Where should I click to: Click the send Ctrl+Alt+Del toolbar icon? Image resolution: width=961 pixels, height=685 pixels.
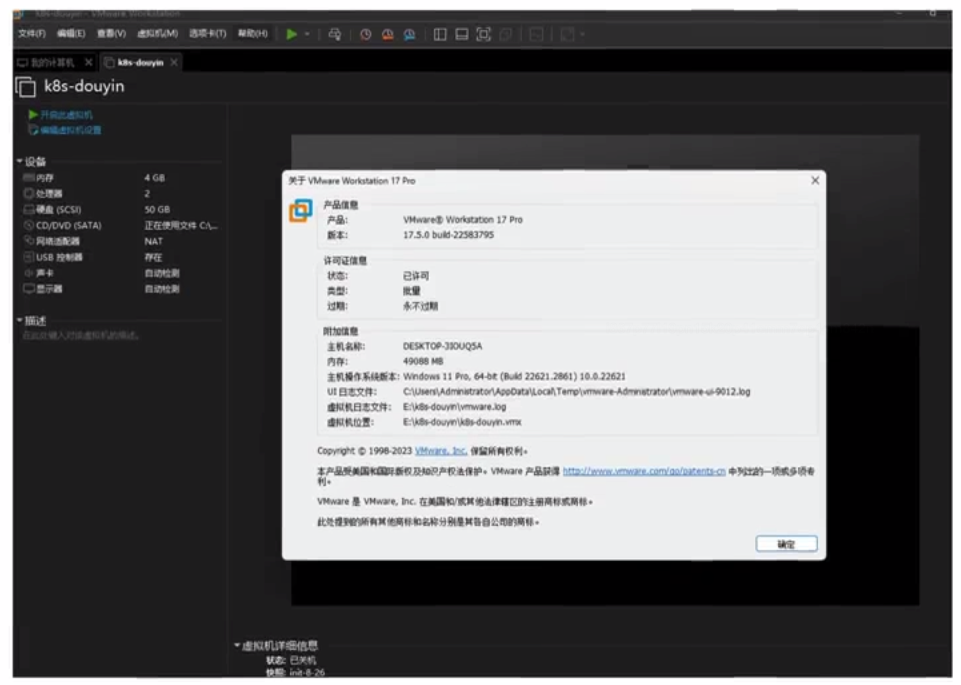pos(334,34)
